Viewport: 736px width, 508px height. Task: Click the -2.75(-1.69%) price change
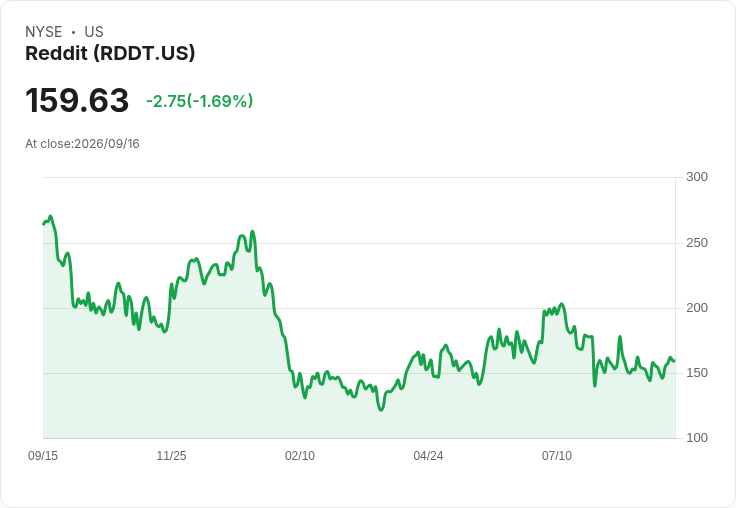(x=199, y=101)
